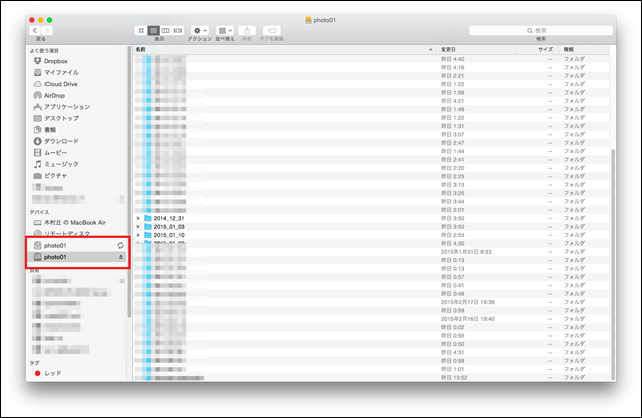
Task: Expand the 2014_12_31 folder triangle
Action: (x=138, y=218)
